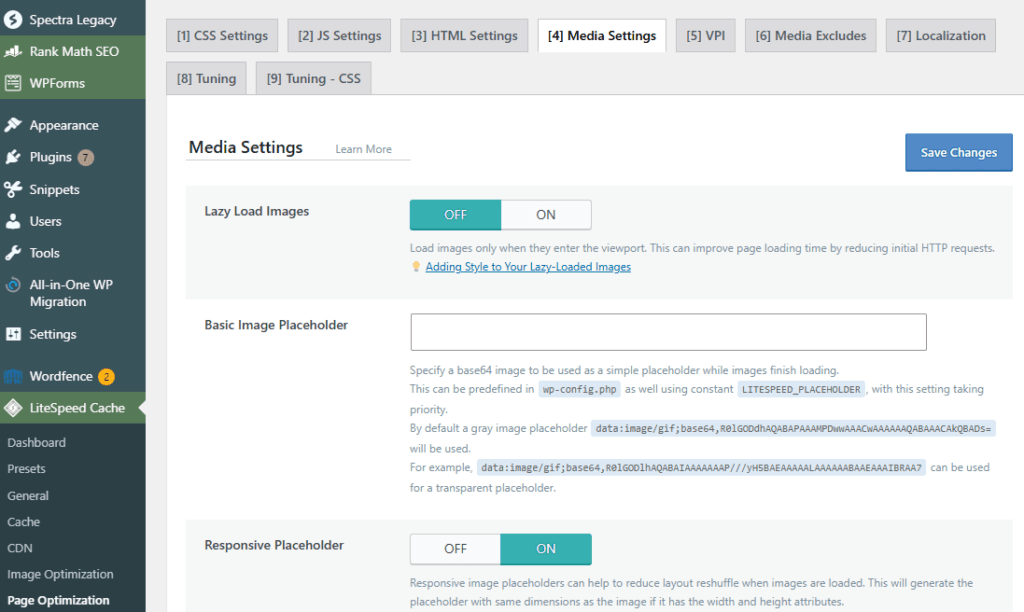The height and width of the screenshot is (612, 1024).
Task: Go to Page Optimization submenu
Action: 58,600
